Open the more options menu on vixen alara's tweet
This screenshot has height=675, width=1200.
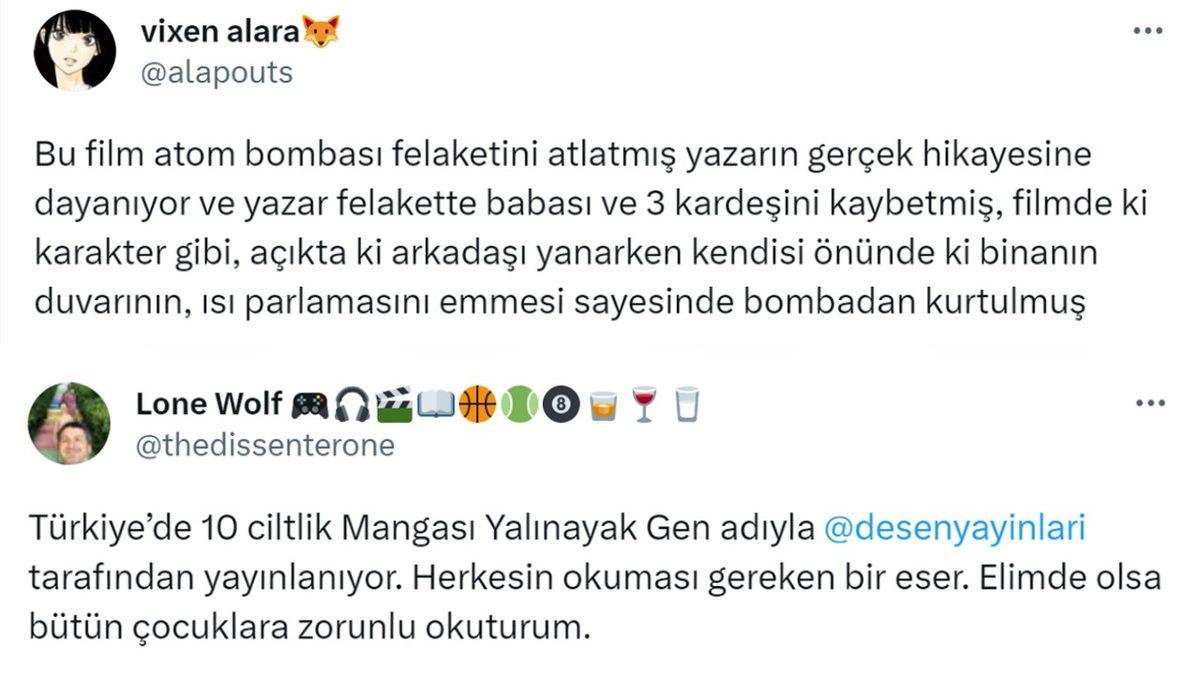coord(1146,28)
